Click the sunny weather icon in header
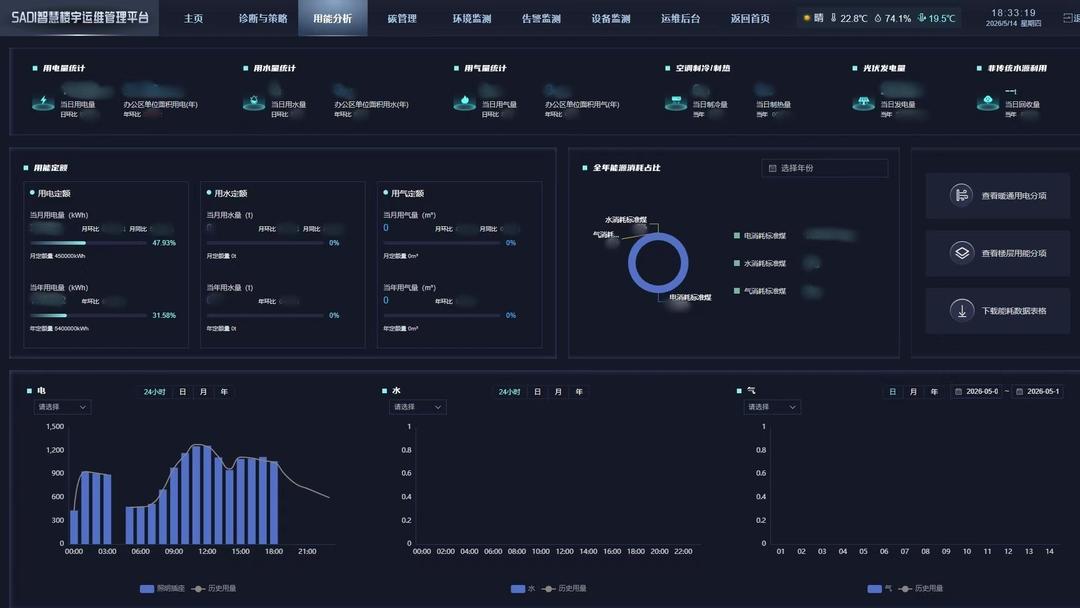1080x608 pixels. [x=807, y=18]
